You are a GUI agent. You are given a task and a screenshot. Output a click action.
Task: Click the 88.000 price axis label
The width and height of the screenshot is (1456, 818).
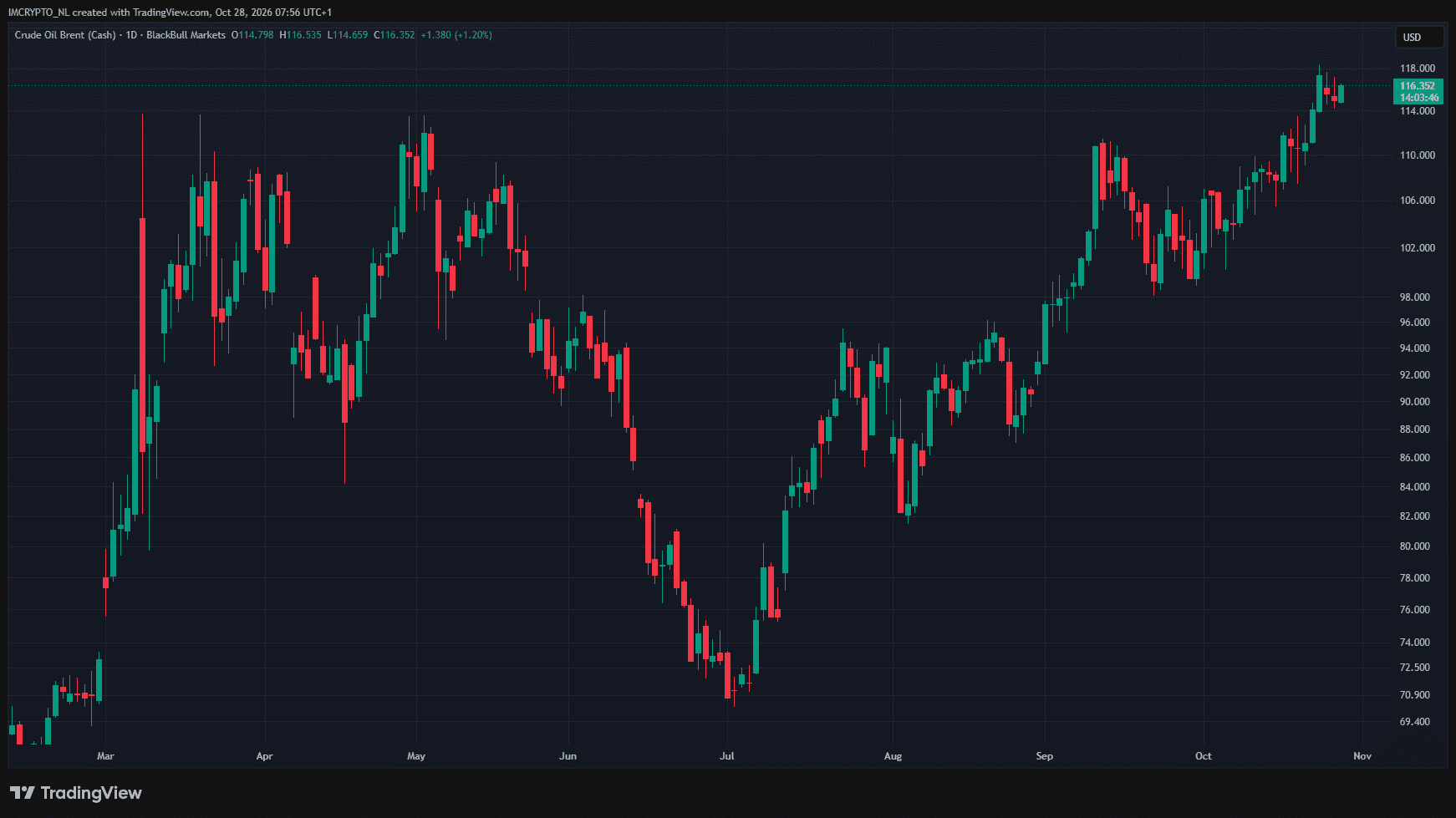tap(1415, 429)
